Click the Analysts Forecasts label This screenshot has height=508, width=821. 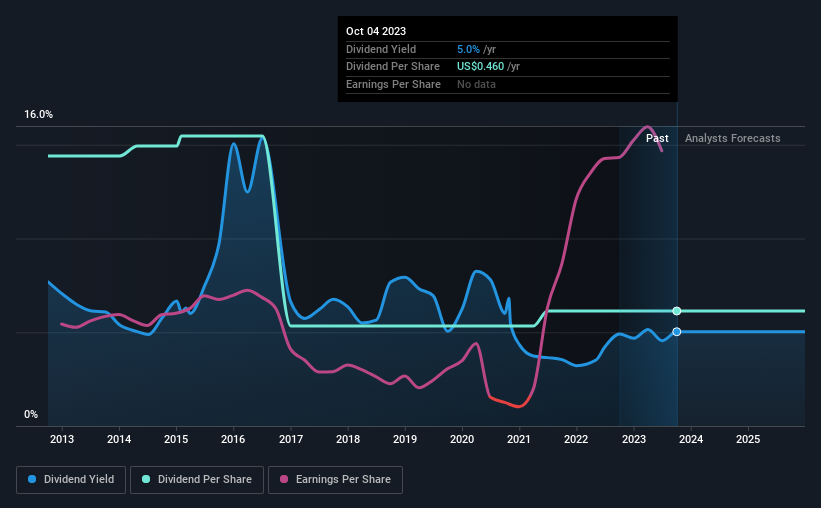click(733, 138)
